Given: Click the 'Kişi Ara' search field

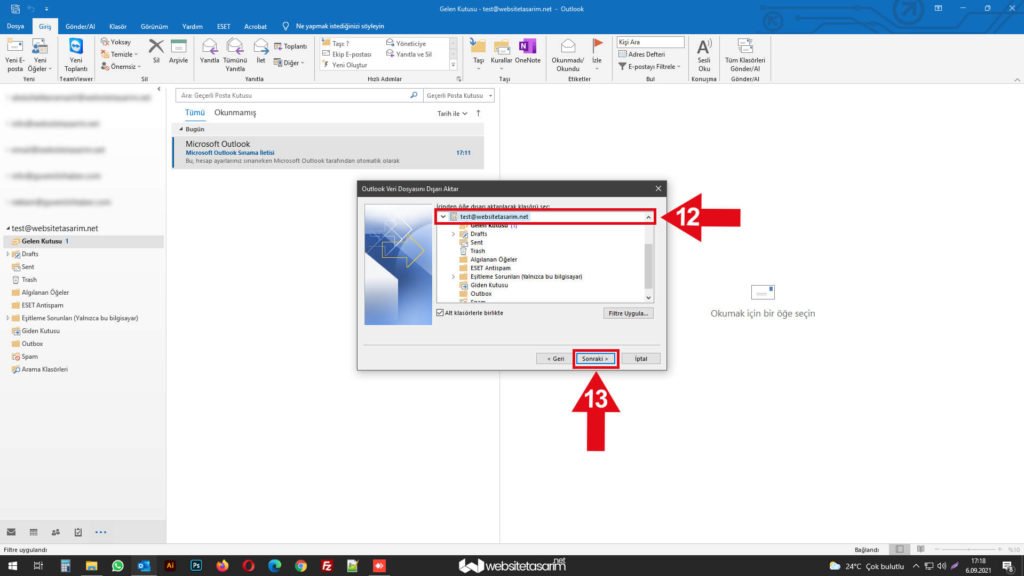Looking at the screenshot, I should 650,42.
